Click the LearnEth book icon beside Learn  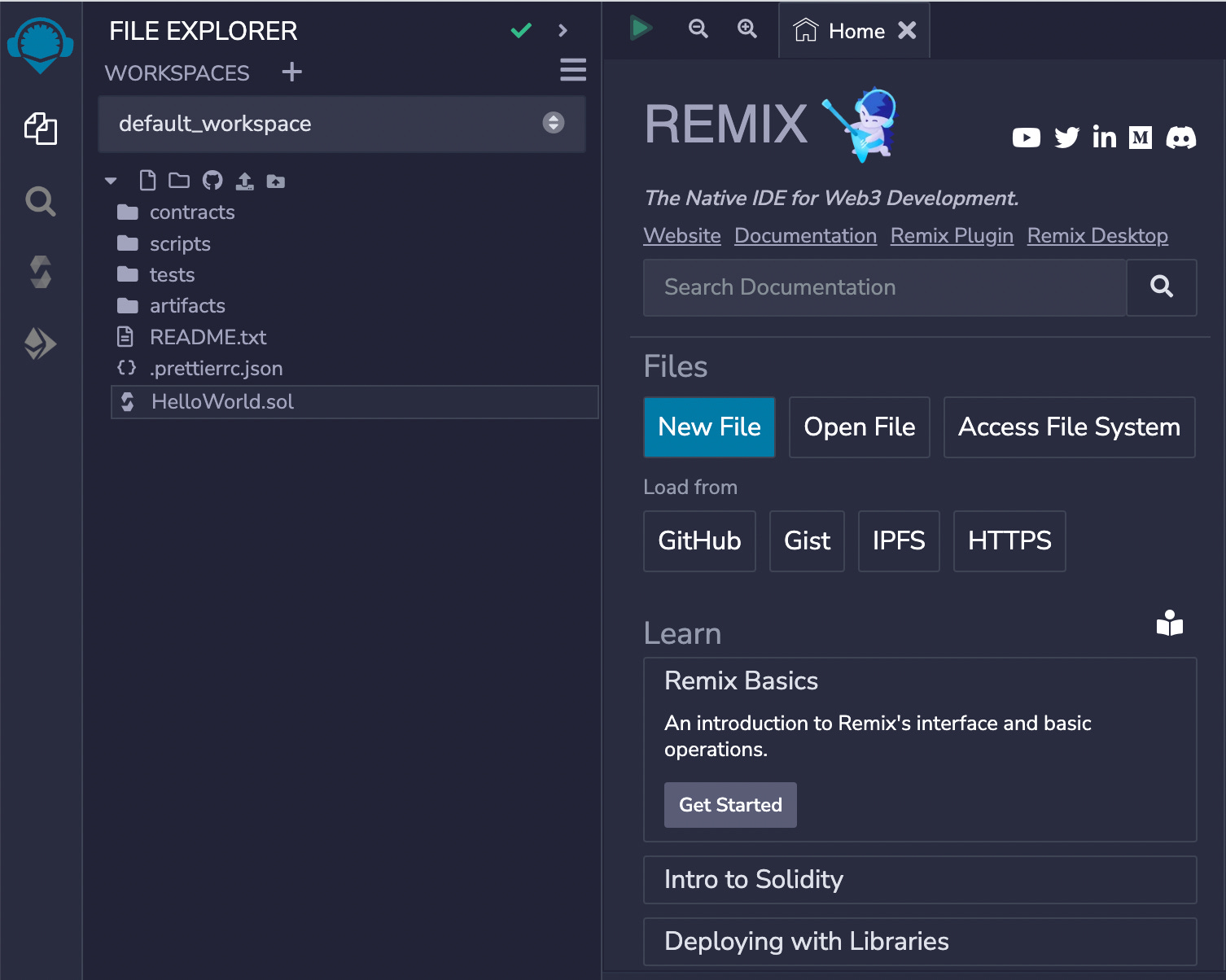pos(1170,623)
